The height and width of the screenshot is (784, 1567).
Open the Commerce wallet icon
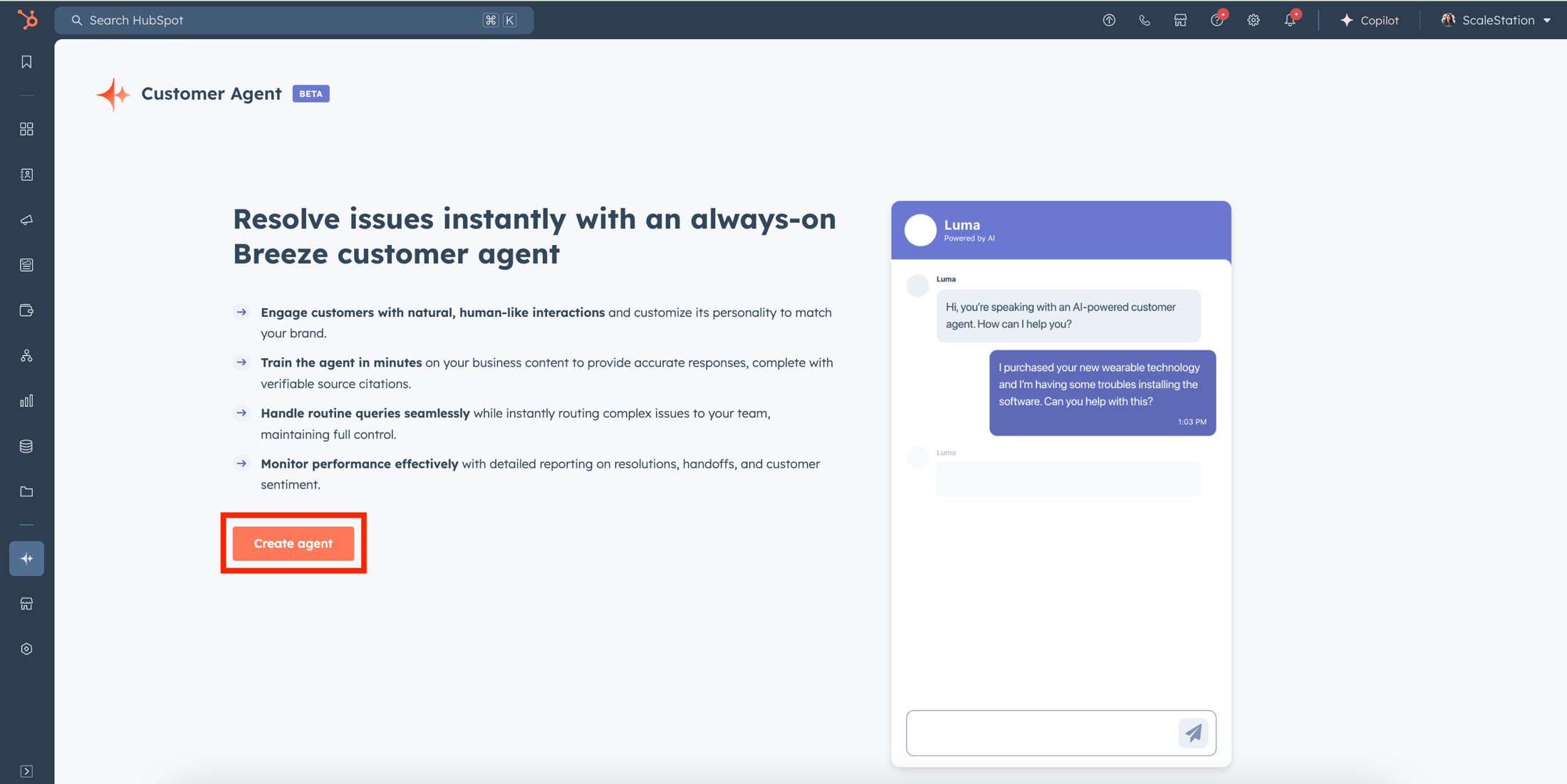point(26,310)
